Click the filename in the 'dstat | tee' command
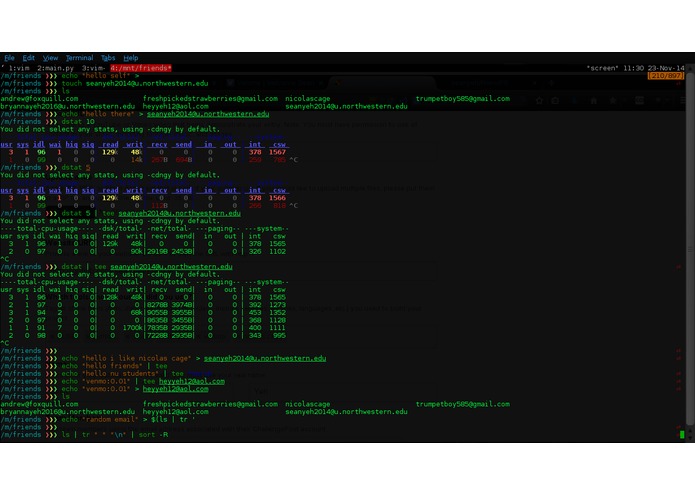Image resolution: width=695 pixels, height=494 pixels. pos(171,267)
